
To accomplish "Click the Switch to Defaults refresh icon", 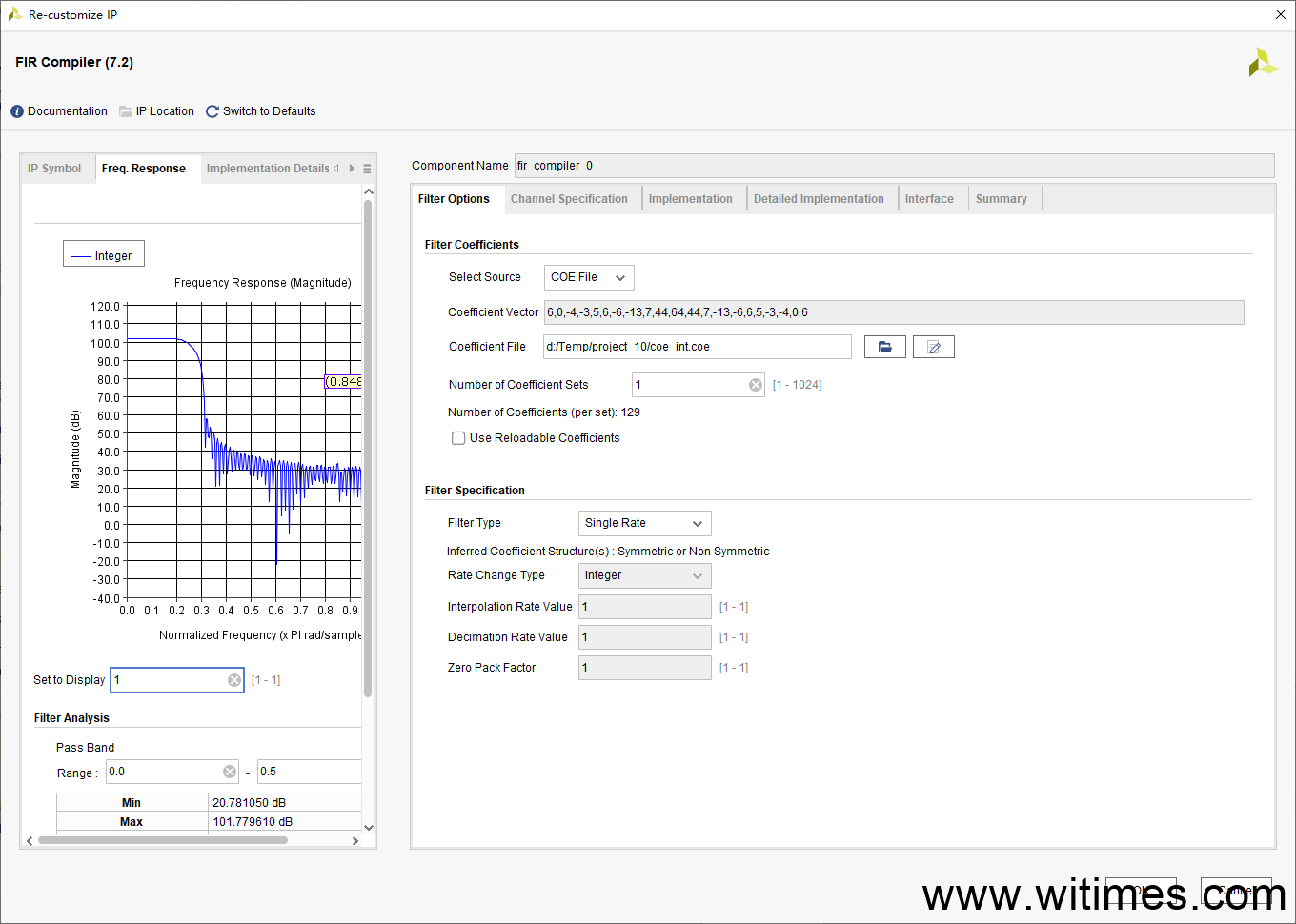I will click(213, 111).
